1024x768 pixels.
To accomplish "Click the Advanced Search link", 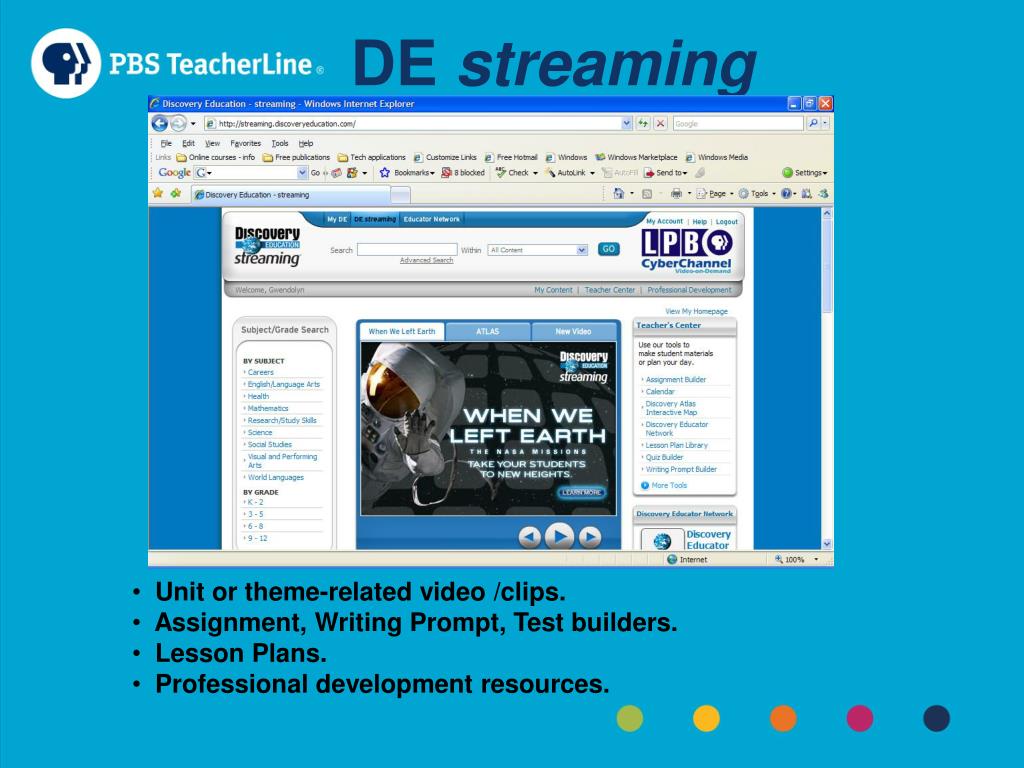I will [426, 260].
